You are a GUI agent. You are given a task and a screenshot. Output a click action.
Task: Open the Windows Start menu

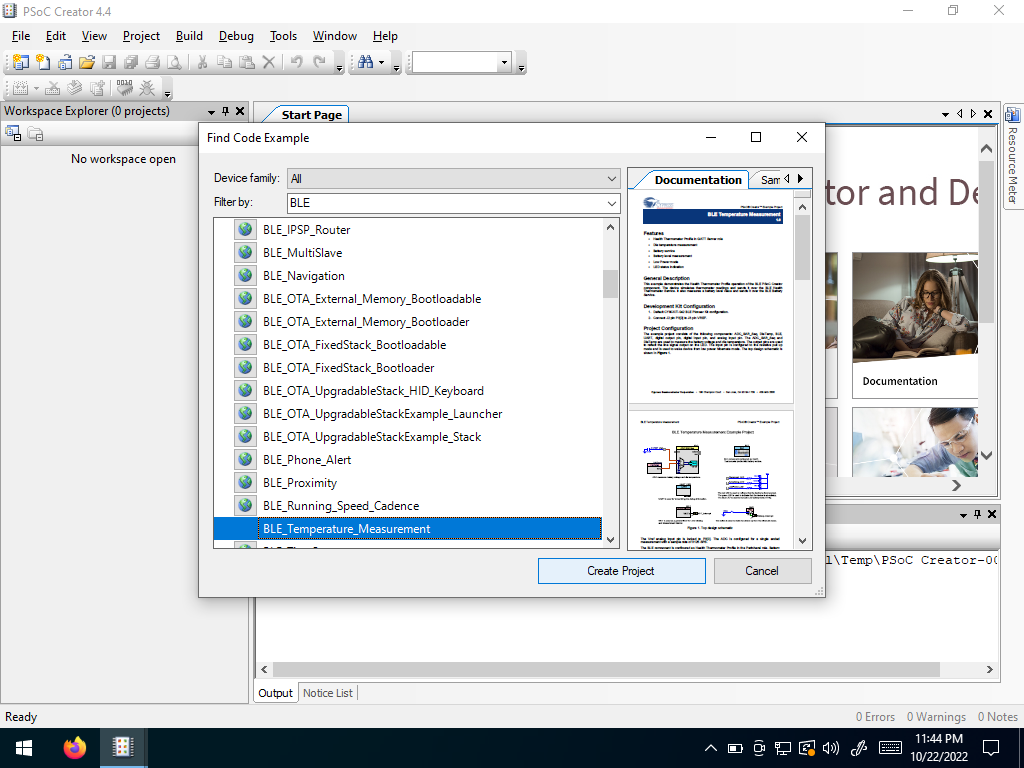[24, 747]
